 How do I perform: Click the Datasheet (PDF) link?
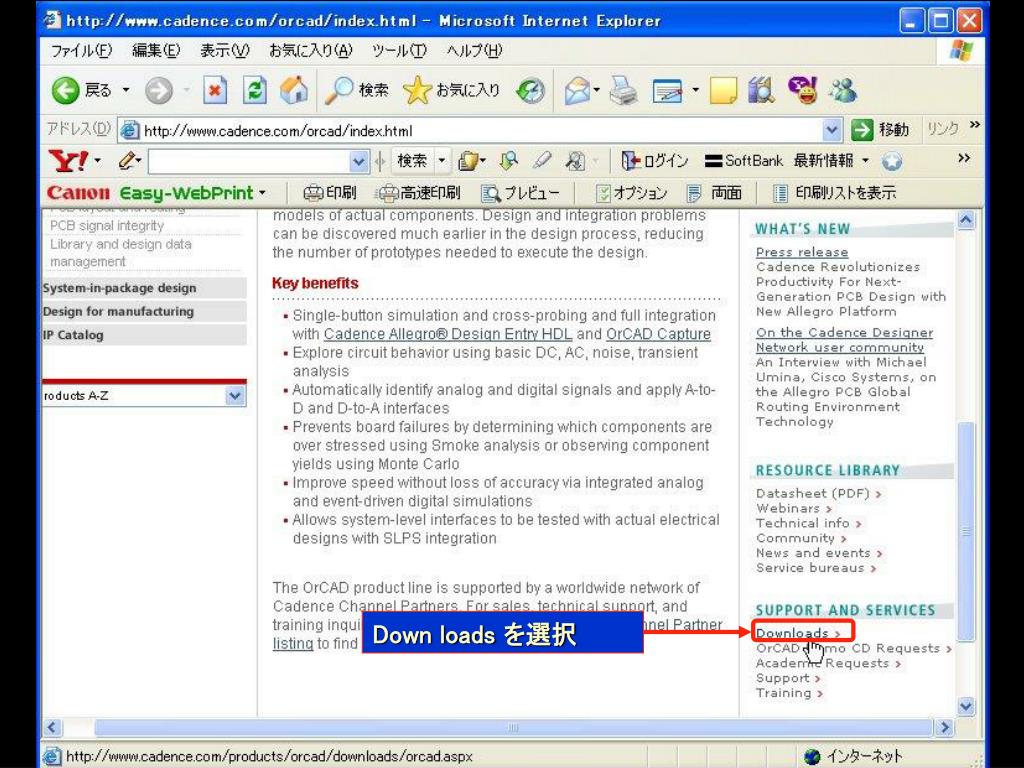click(x=818, y=493)
